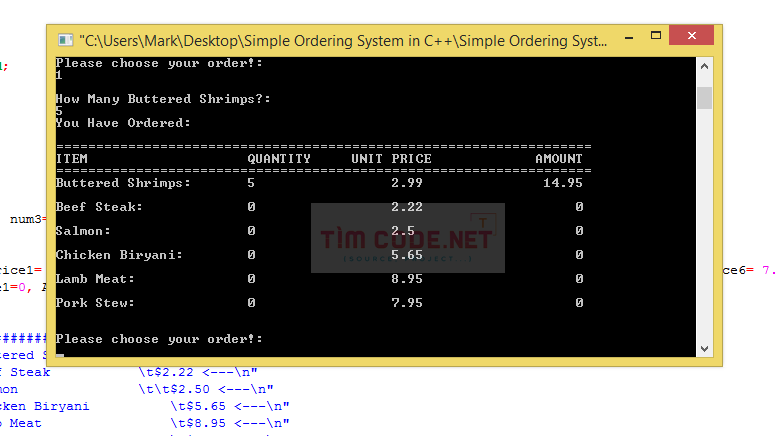Click 'Steak' text in the code editor

pos(30,372)
